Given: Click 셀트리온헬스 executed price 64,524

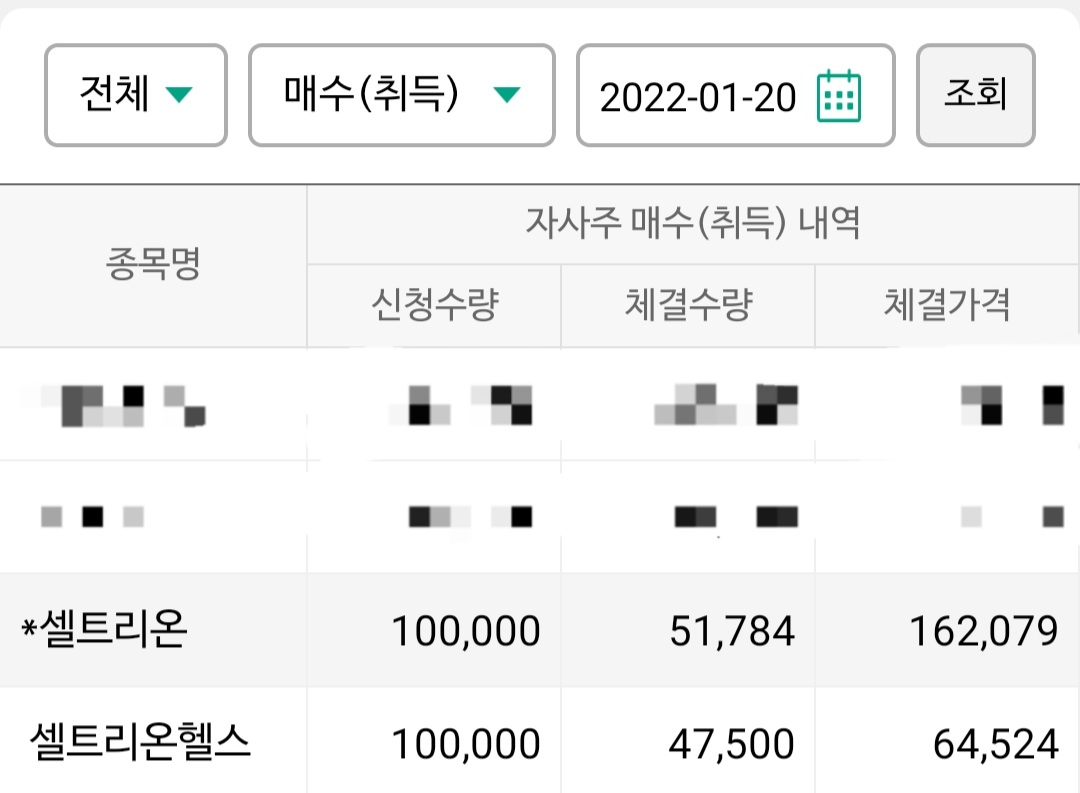Looking at the screenshot, I should tap(996, 744).
